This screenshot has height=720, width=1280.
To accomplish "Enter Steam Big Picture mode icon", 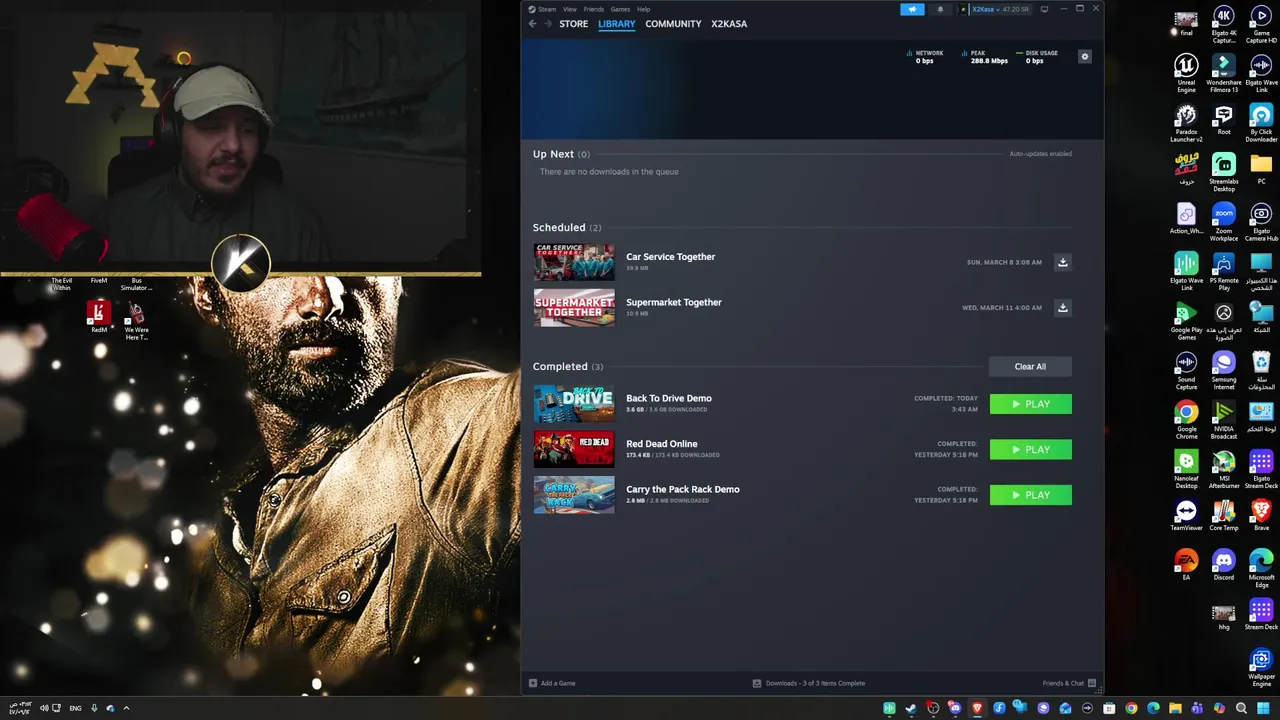I will coord(1044,9).
